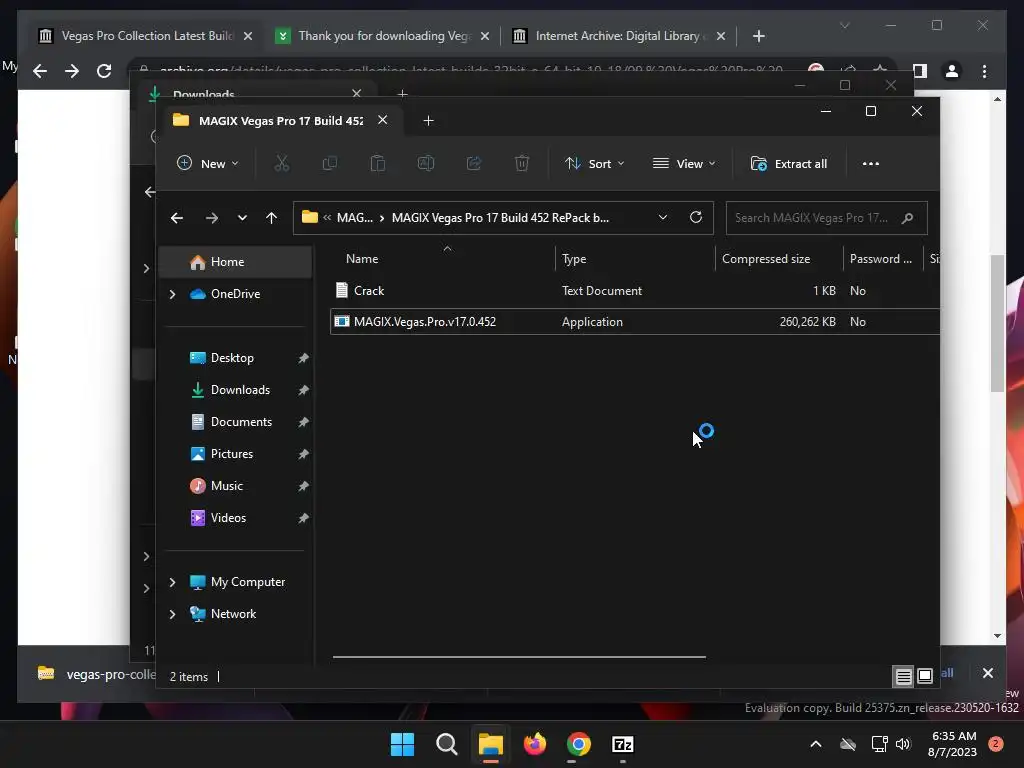Close the Chrome downloads bar
The image size is (1024, 768).
click(x=987, y=673)
